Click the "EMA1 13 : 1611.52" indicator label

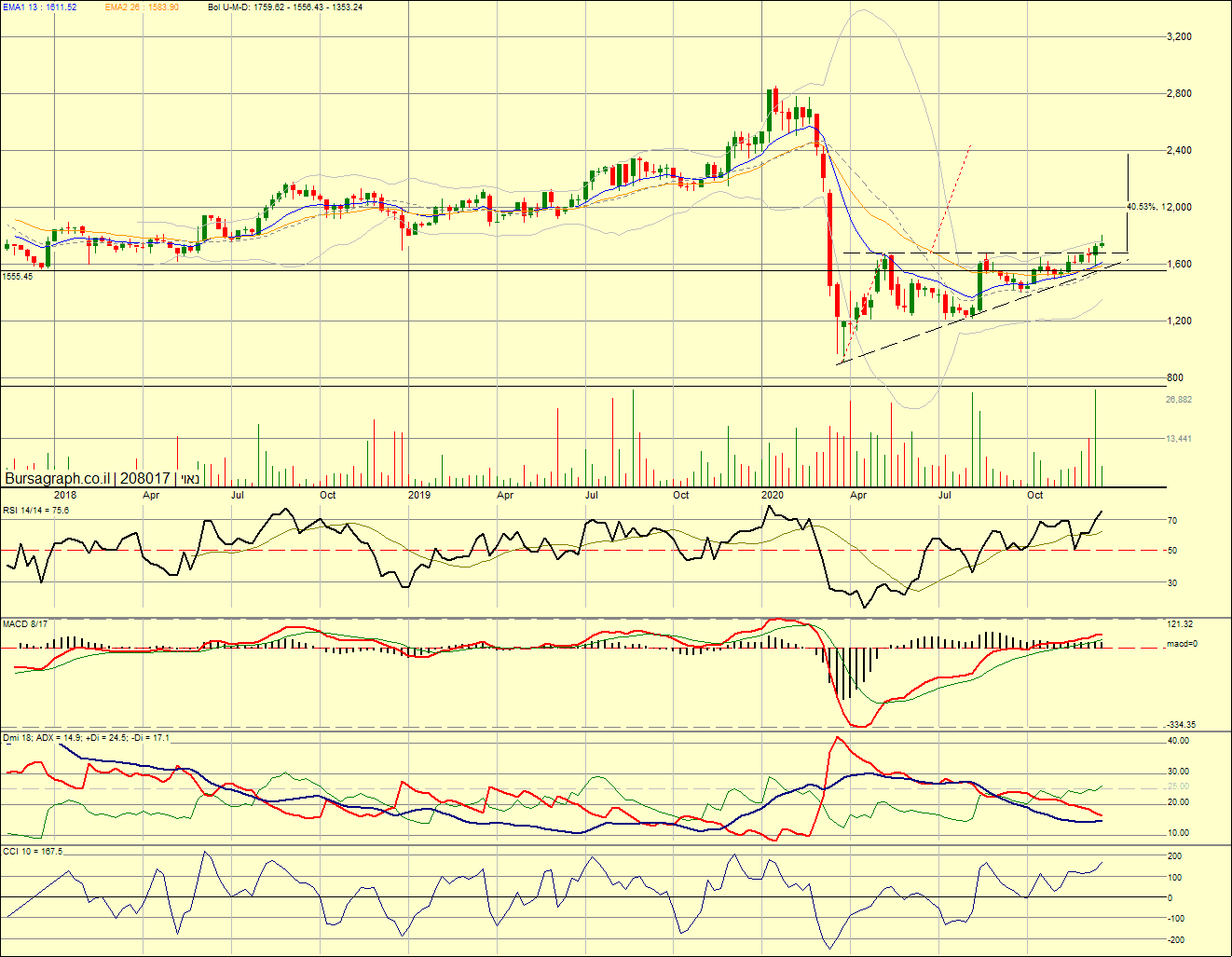[x=40, y=7]
